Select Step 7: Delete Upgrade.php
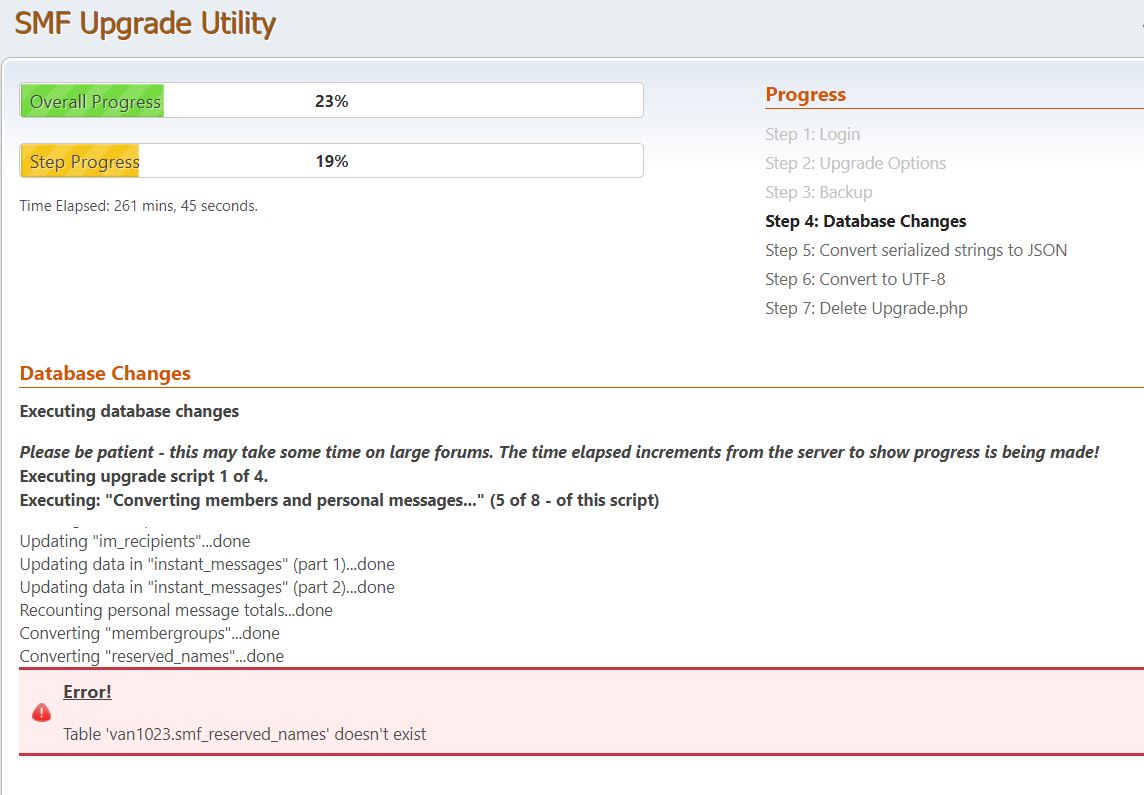The image size is (1144, 795). 866,308
